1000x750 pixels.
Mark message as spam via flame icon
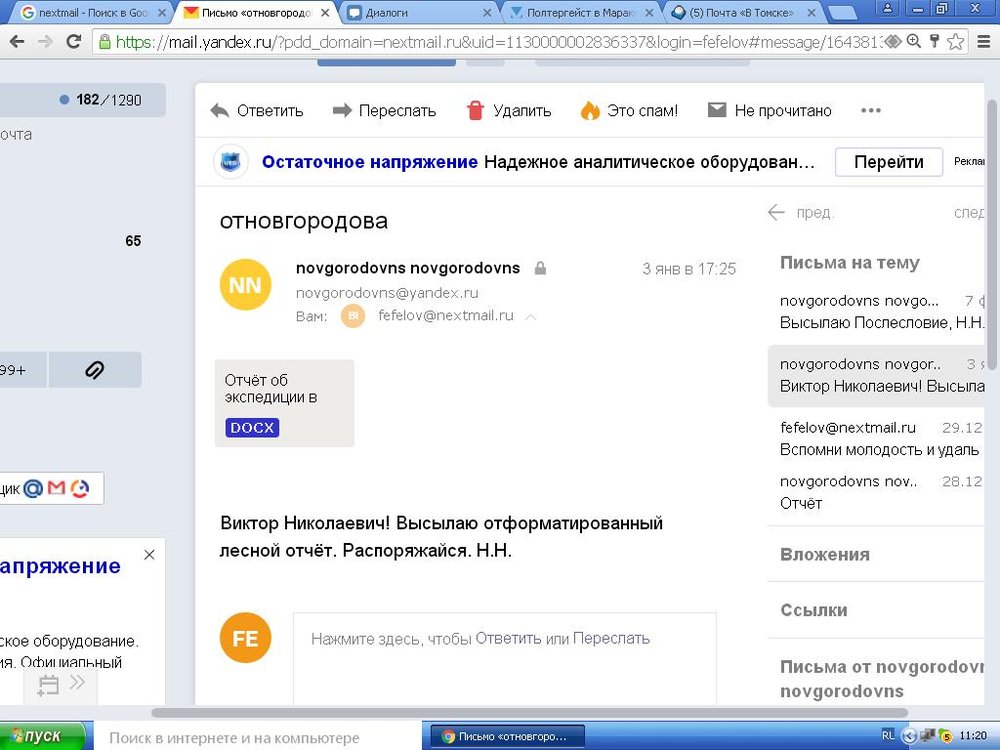coord(590,111)
